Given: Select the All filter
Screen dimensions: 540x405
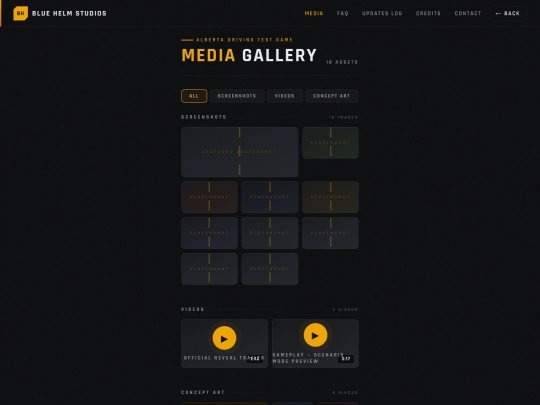Looking at the screenshot, I should pos(194,96).
